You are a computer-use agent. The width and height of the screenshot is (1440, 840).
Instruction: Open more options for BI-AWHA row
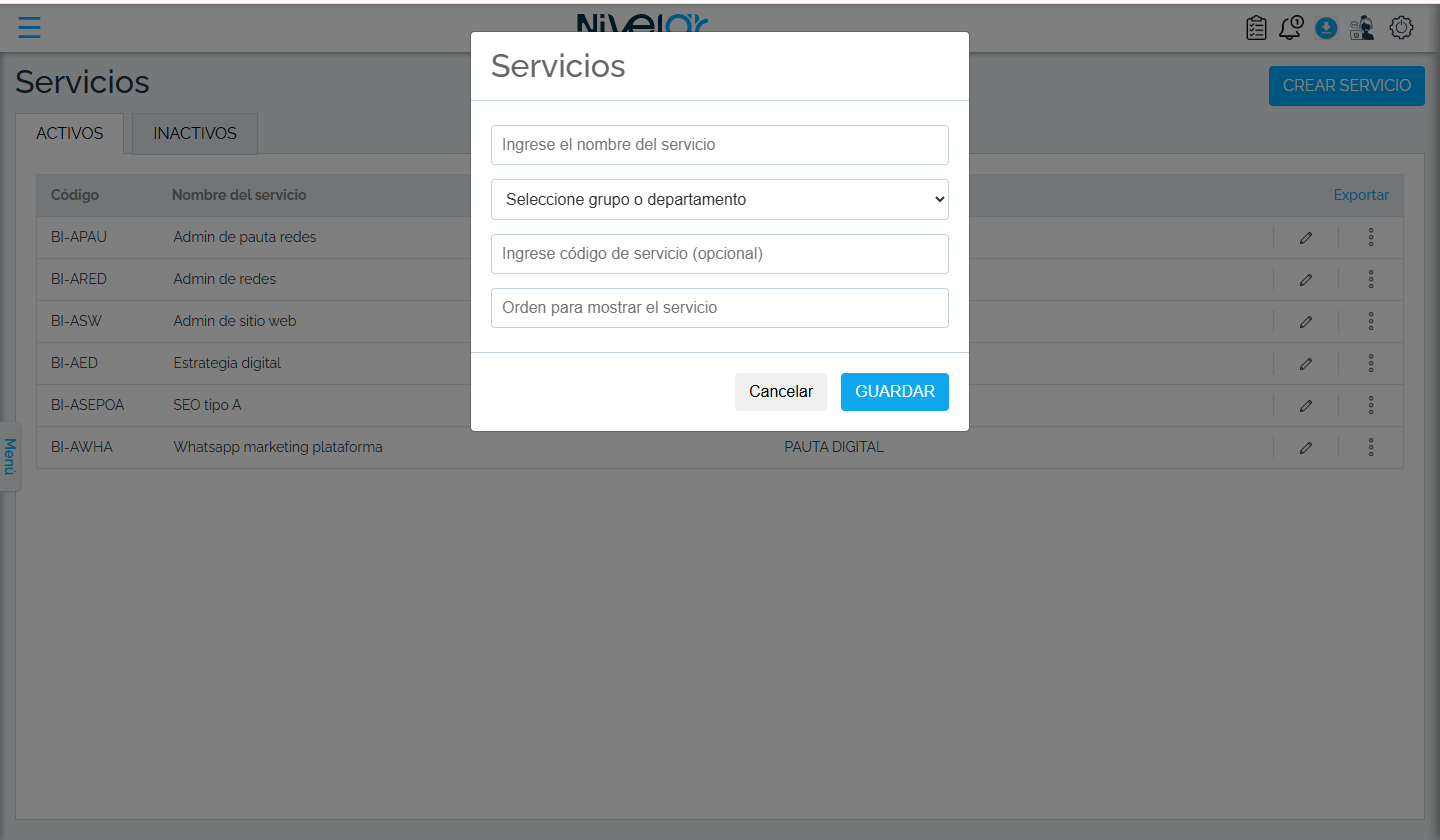[x=1371, y=447]
